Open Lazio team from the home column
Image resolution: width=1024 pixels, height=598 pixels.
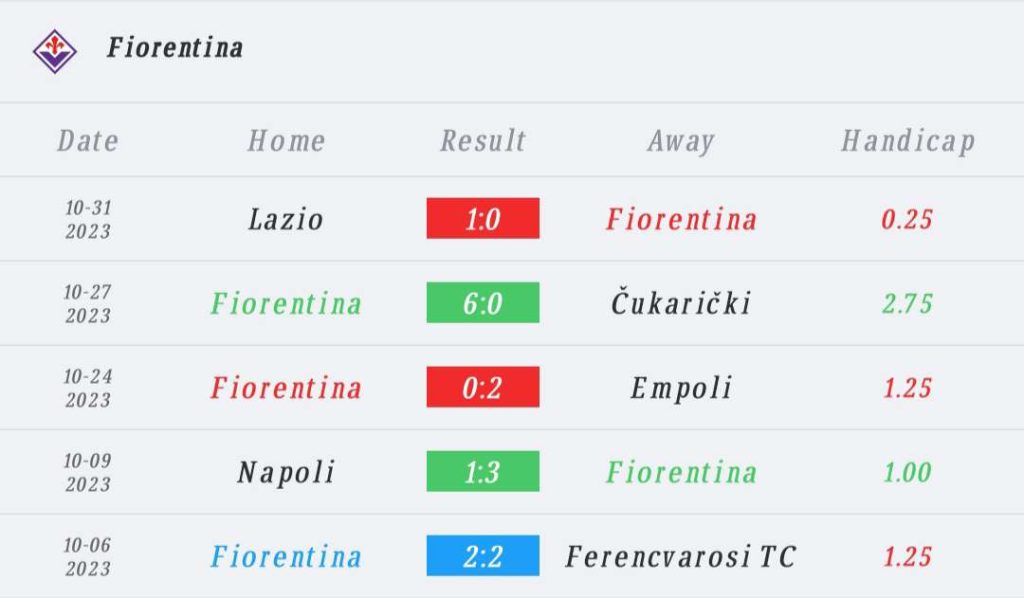click(286, 219)
